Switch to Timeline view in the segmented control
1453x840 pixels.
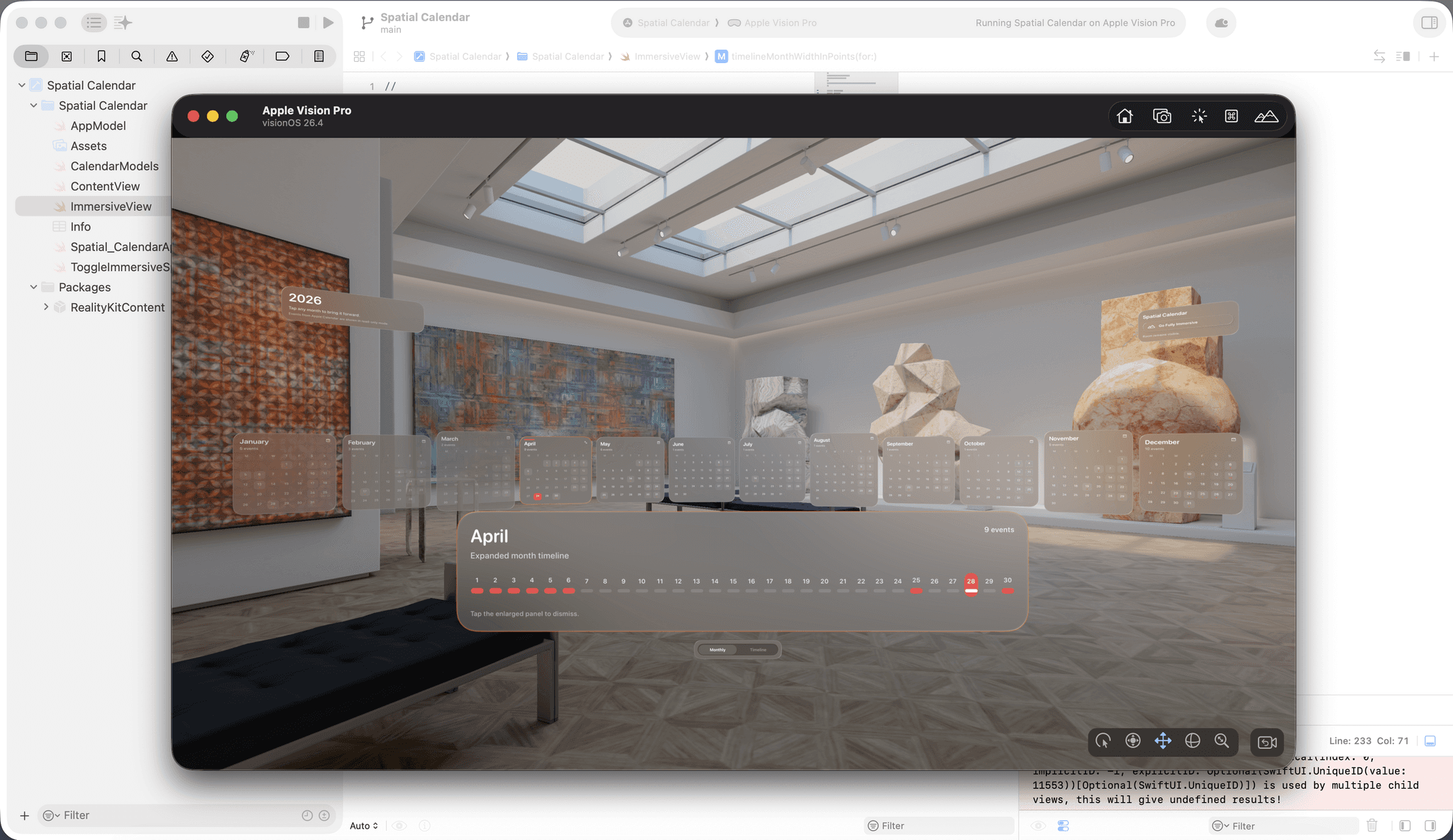(x=758, y=650)
